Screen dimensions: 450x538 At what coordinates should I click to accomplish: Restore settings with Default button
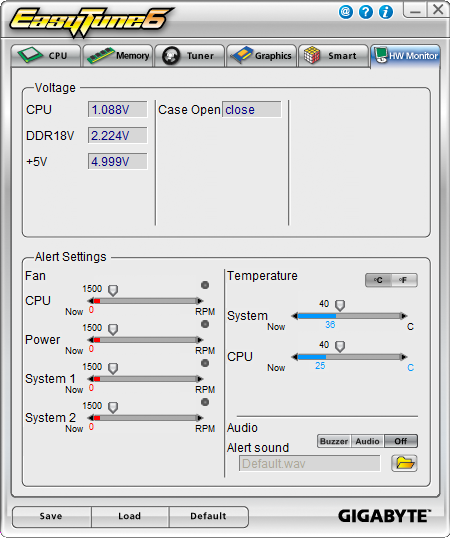(x=209, y=516)
